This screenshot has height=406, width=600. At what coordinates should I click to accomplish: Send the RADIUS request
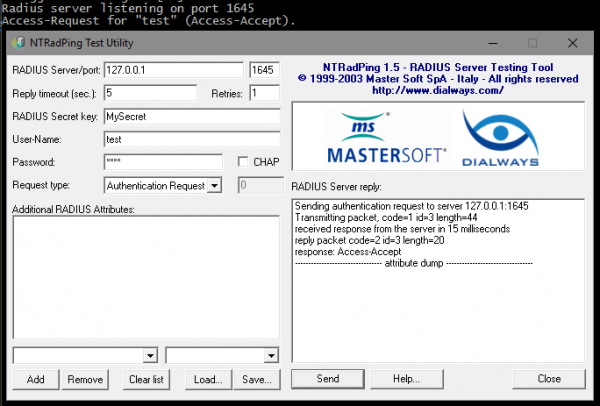tap(328, 379)
